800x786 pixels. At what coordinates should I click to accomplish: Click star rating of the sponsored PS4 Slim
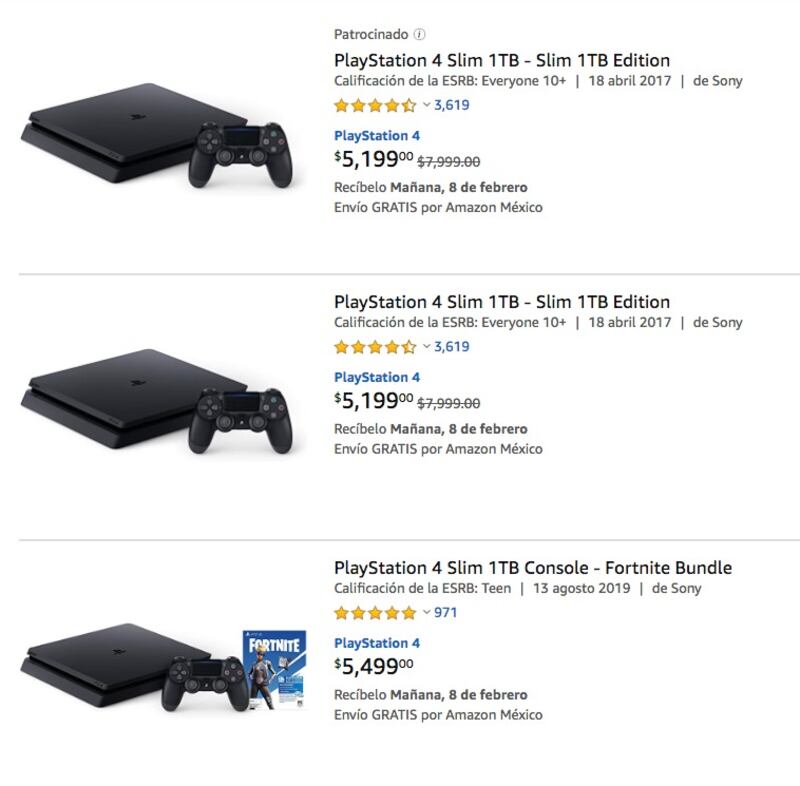pyautogui.click(x=375, y=105)
